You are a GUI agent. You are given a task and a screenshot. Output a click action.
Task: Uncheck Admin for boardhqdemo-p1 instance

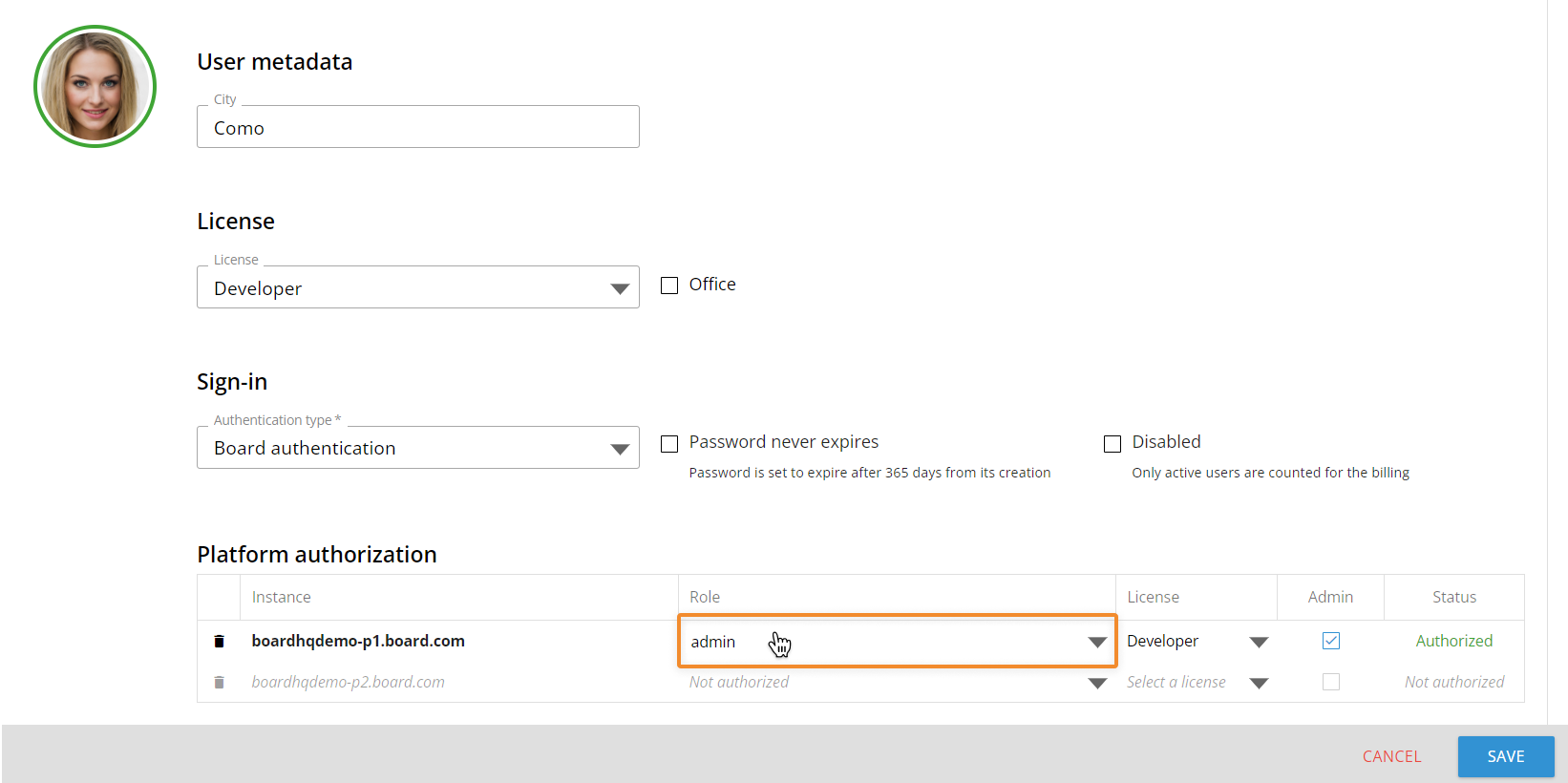point(1330,641)
